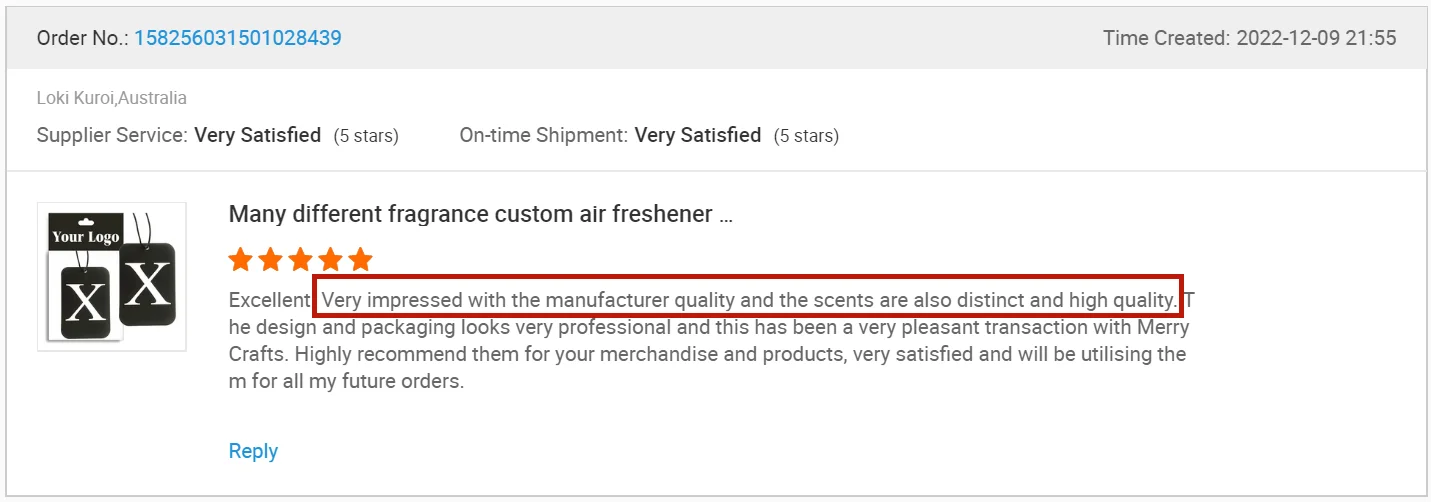Screen dimensions: 1431x502
Task: Click the "Order No.:" label
Action: [83, 39]
